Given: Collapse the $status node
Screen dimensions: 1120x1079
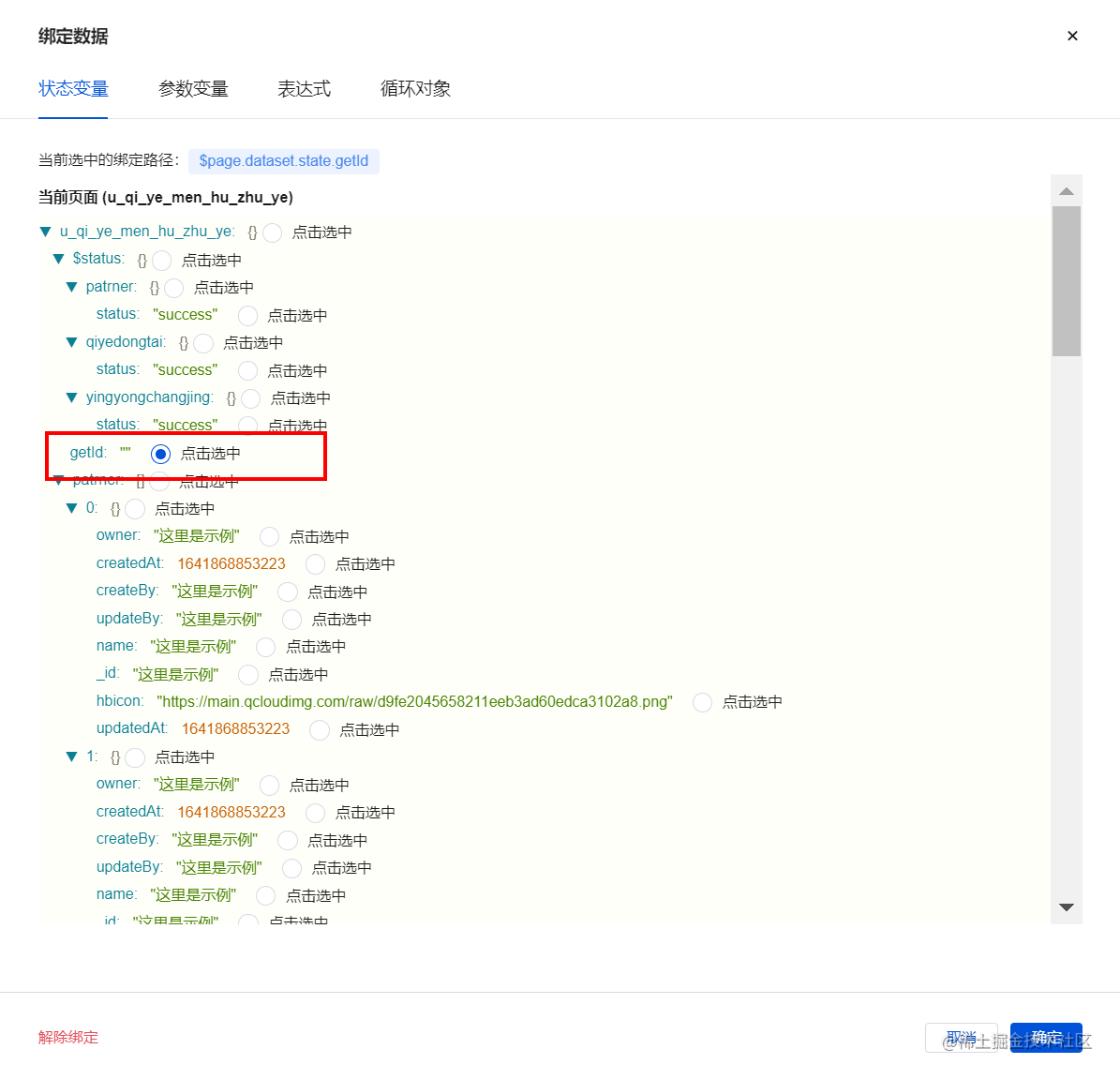Looking at the screenshot, I should click(x=58, y=259).
